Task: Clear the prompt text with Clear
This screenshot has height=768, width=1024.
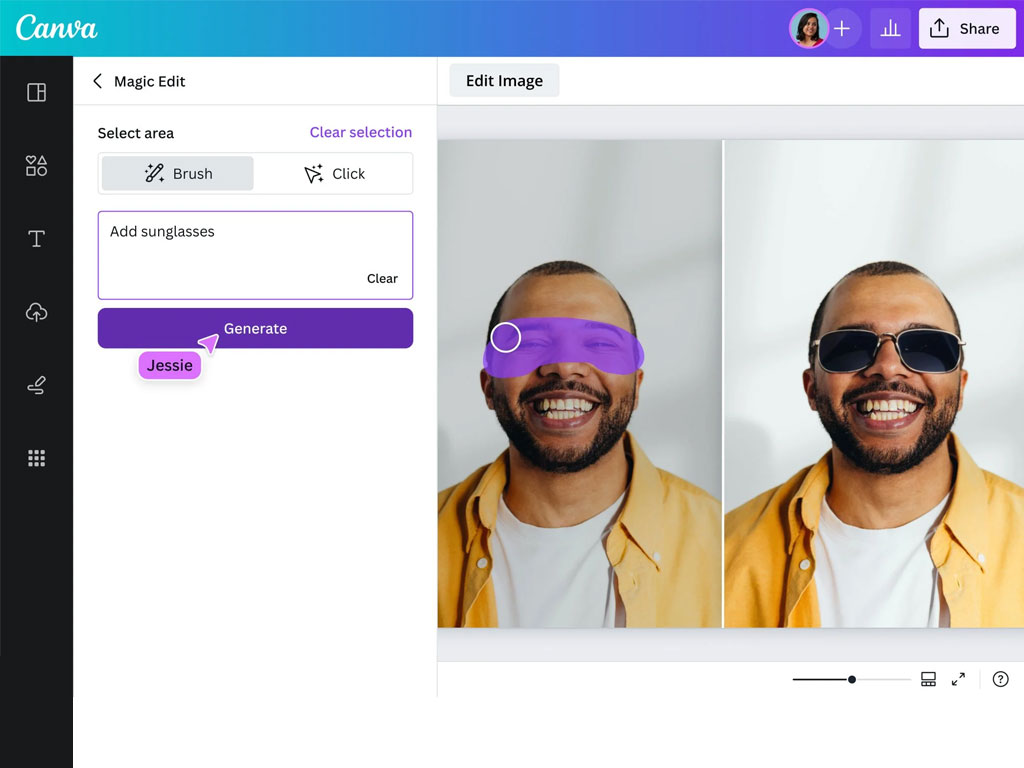Action: point(382,279)
